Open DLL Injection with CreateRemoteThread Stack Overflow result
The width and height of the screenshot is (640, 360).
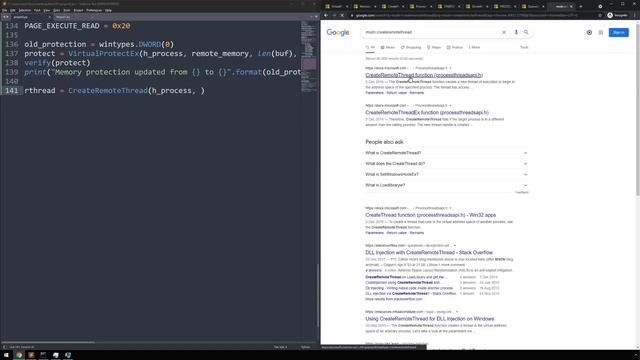[x=429, y=253]
